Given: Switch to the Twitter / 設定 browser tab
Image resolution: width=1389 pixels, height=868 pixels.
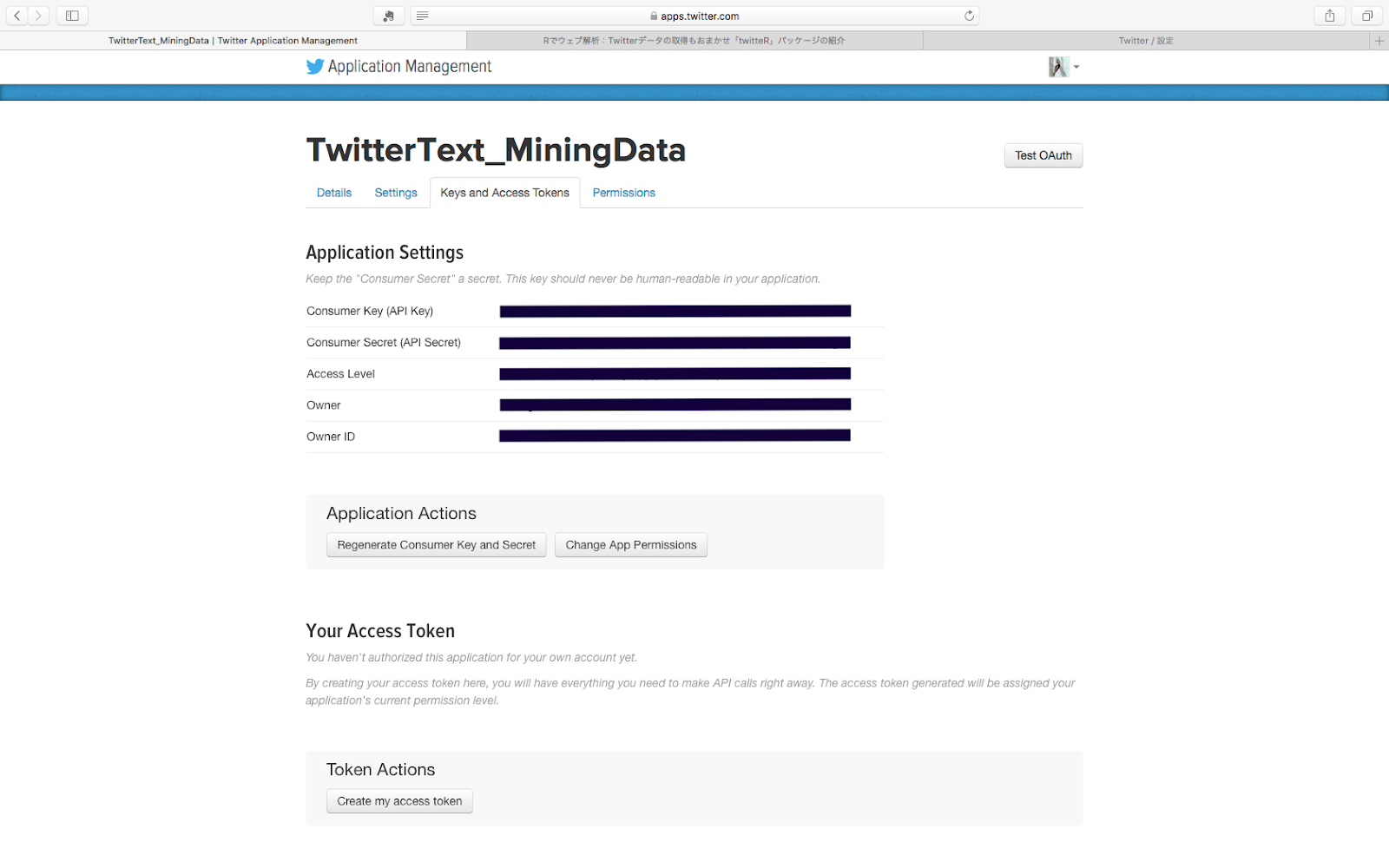Looking at the screenshot, I should 1146,41.
